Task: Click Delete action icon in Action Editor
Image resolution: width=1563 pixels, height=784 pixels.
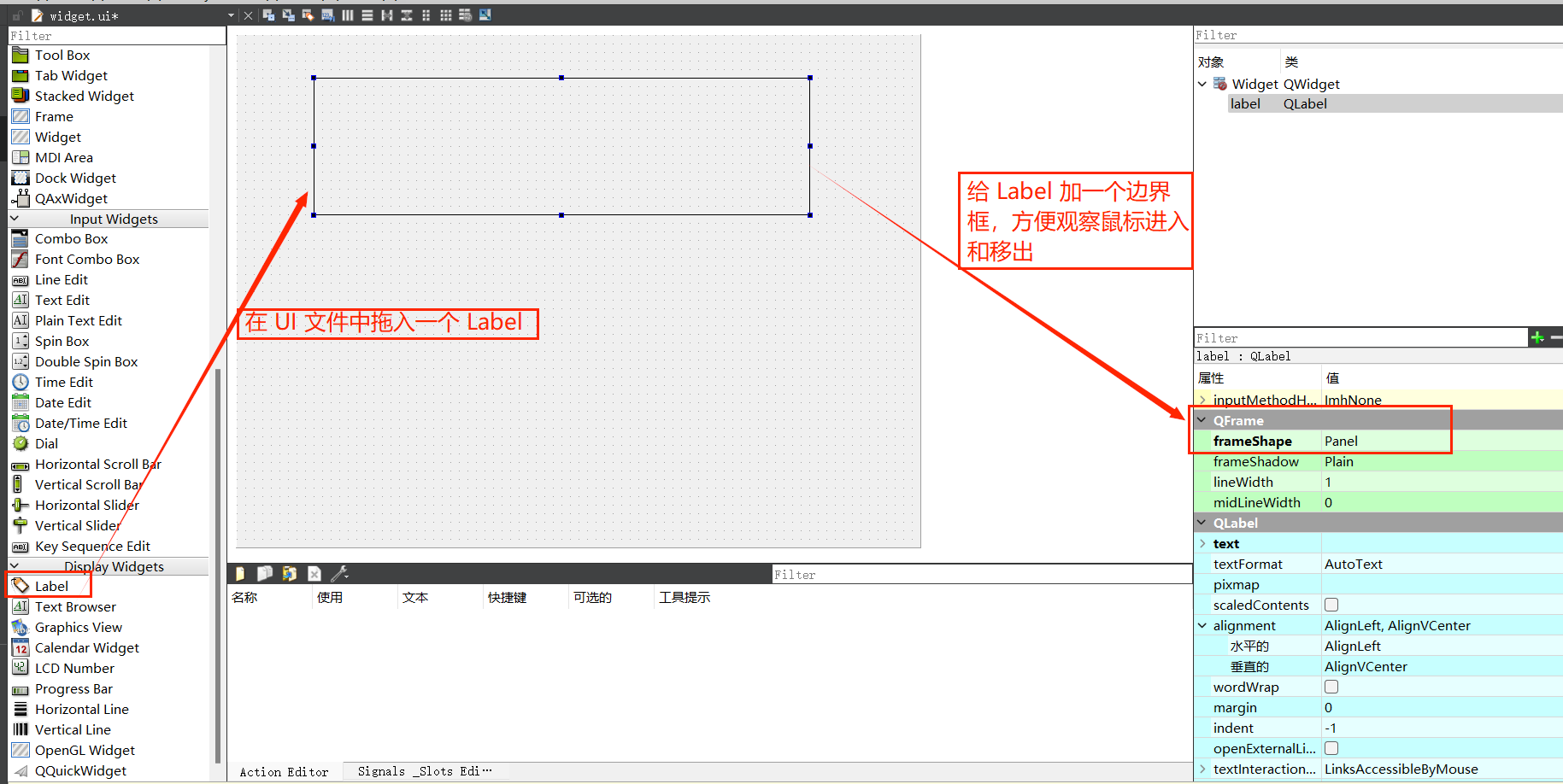Action: pyautogui.click(x=314, y=574)
